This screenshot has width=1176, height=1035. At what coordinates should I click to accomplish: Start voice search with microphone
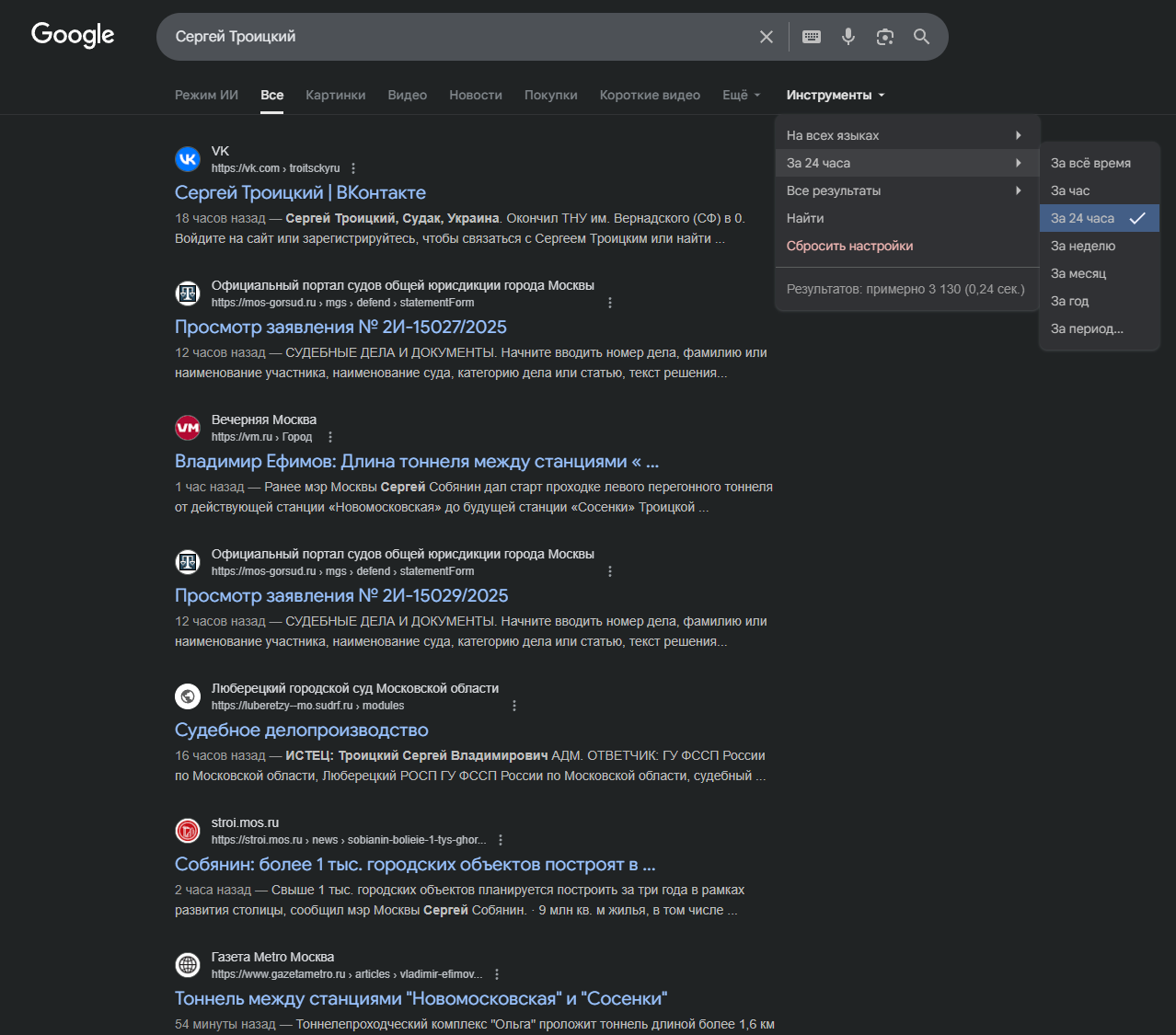(848, 37)
